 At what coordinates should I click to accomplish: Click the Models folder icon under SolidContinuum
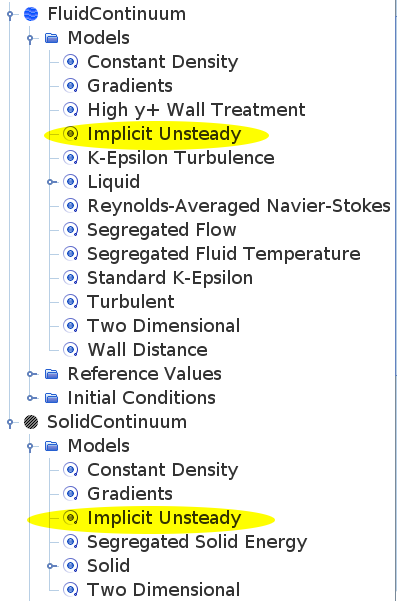tap(51, 446)
